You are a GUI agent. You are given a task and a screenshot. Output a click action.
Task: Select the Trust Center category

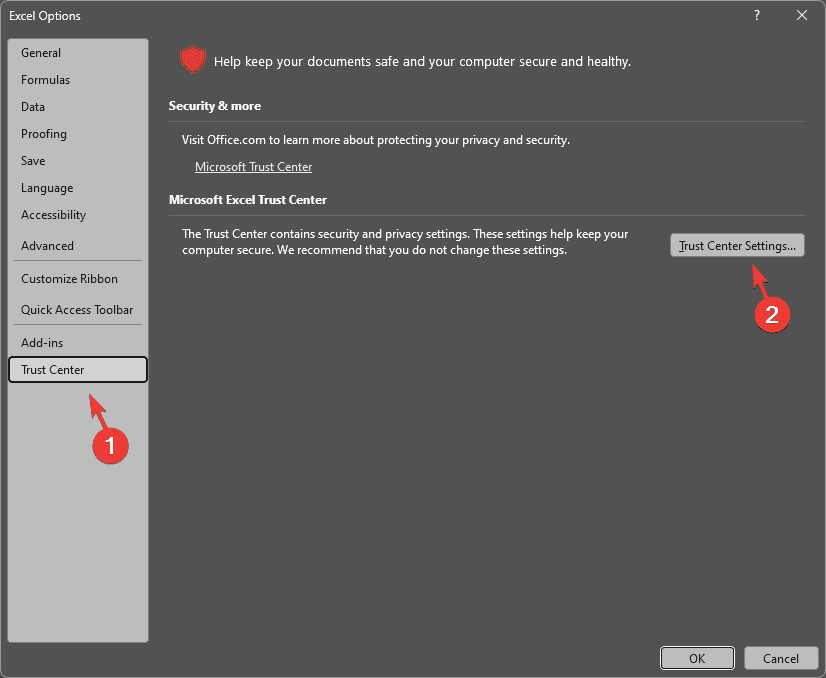(53, 370)
